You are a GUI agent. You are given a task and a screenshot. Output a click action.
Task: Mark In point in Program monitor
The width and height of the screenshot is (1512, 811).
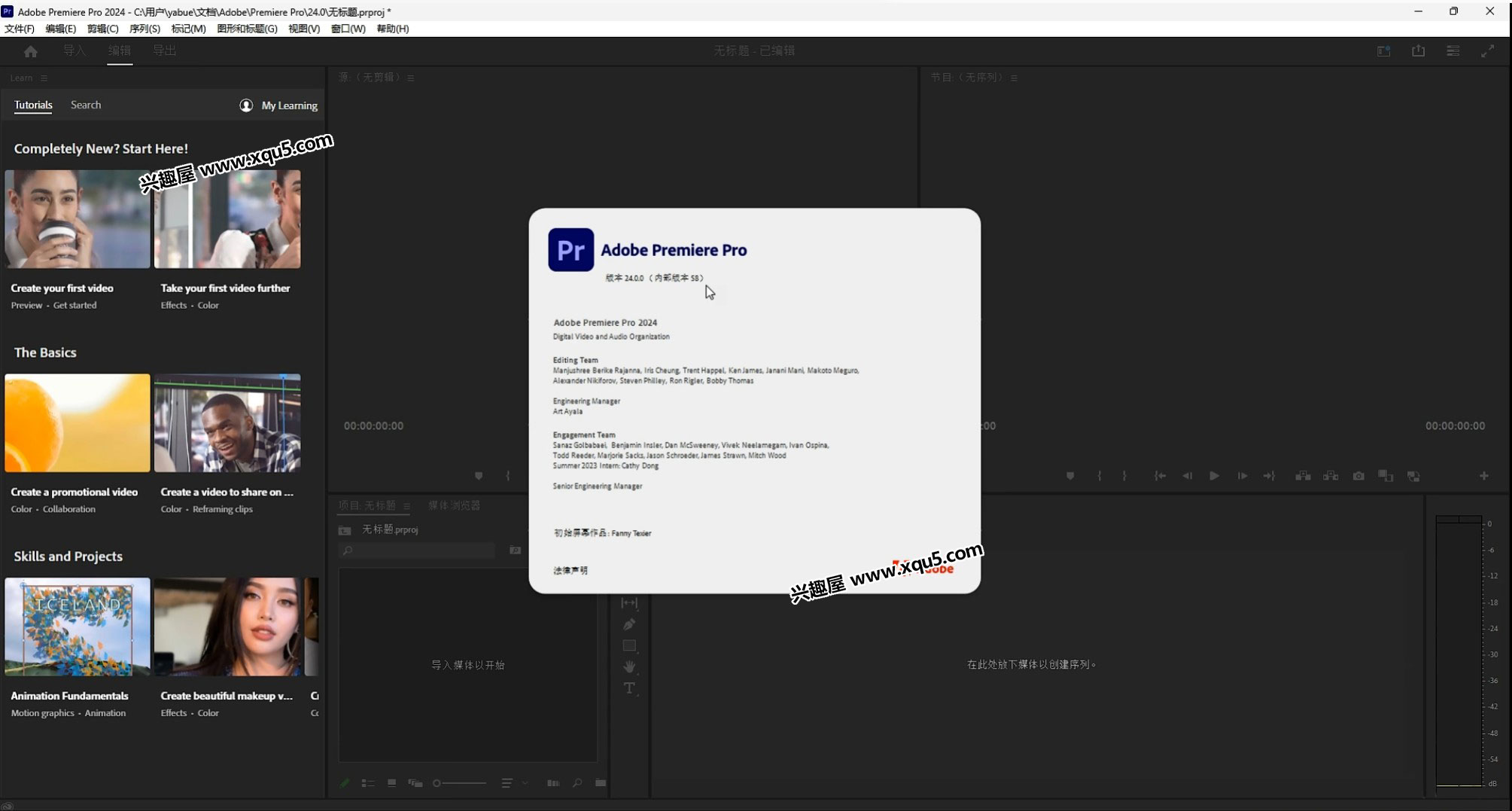[x=1099, y=476]
